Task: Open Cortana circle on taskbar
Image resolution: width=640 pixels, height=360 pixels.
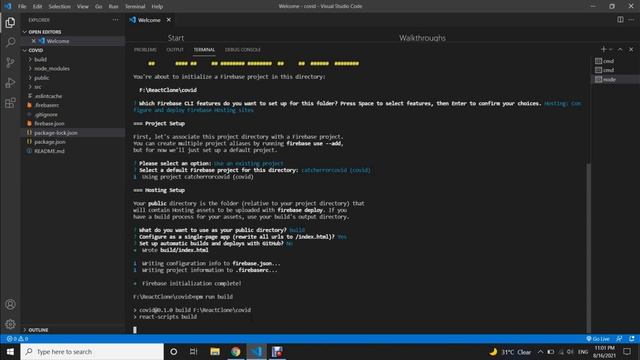Action: pyautogui.click(x=173, y=352)
